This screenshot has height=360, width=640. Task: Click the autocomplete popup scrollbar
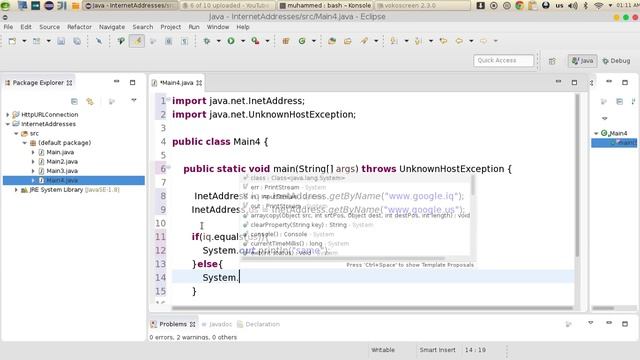click(473, 185)
